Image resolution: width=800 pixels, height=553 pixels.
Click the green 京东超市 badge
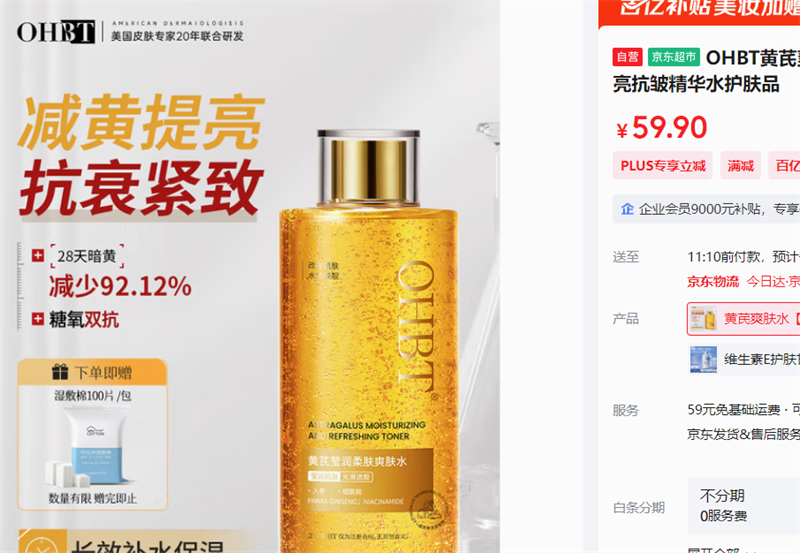tap(673, 57)
